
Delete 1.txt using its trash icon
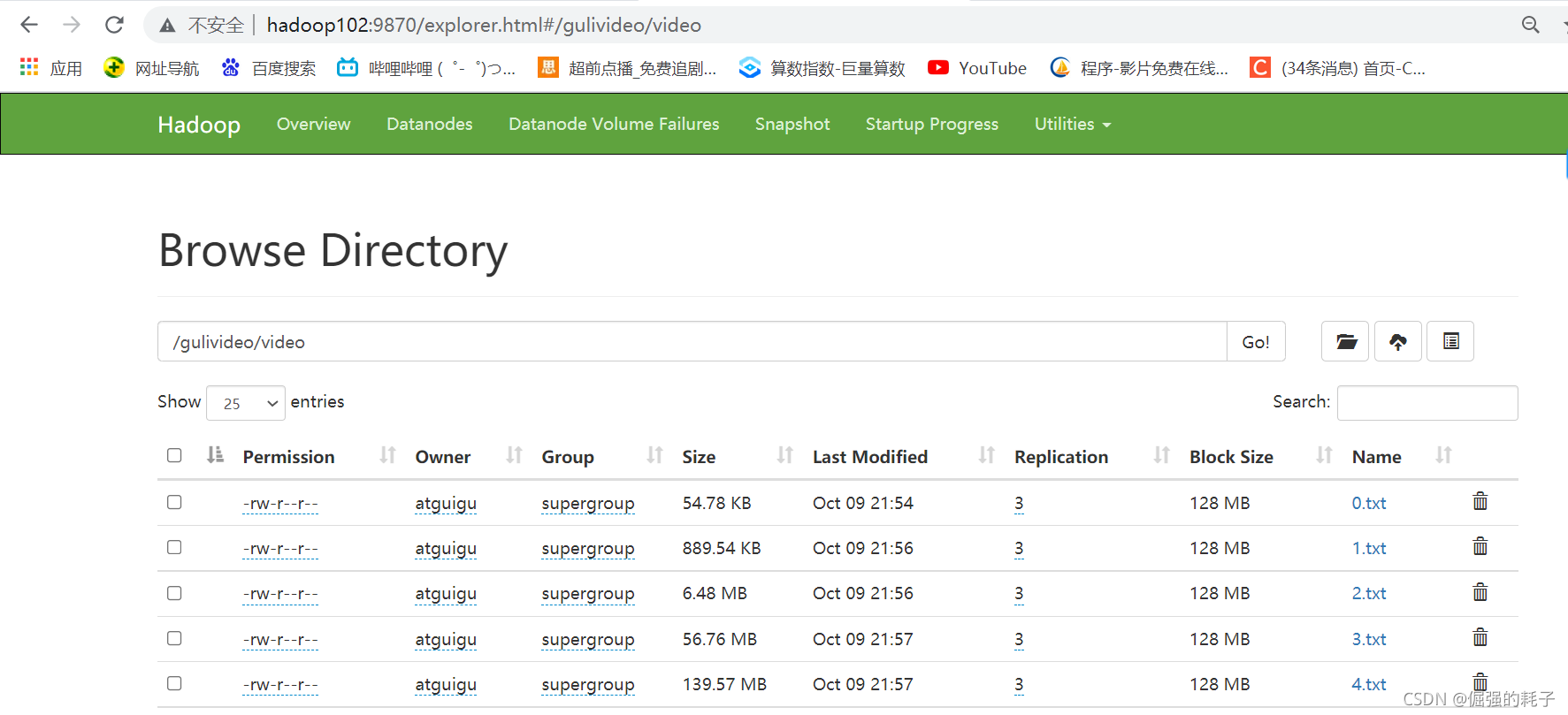pyautogui.click(x=1480, y=547)
